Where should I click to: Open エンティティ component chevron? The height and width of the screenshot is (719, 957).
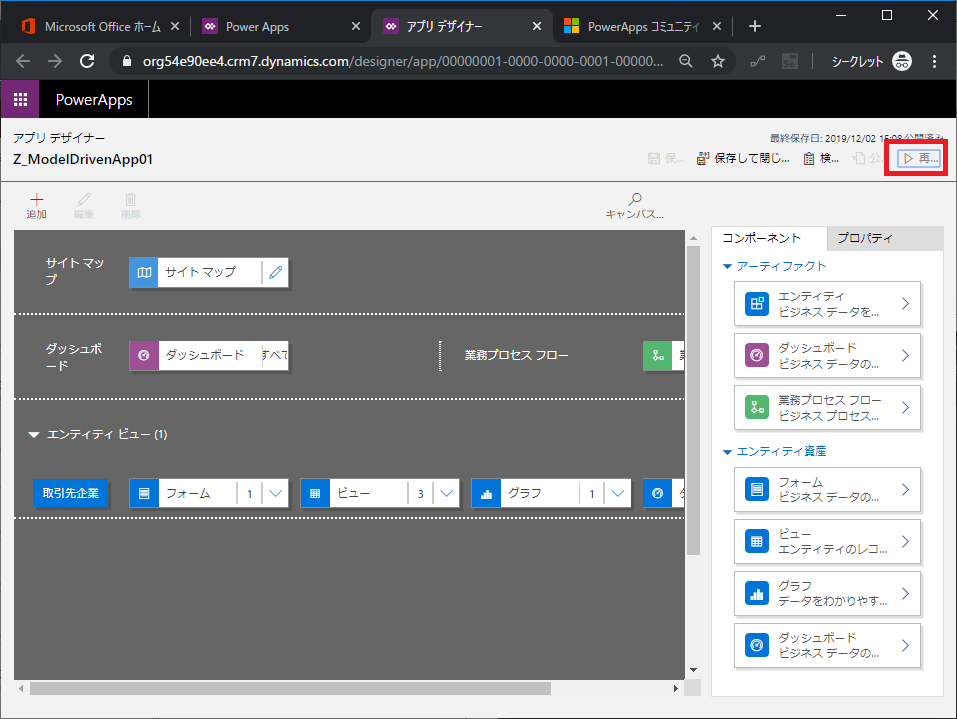(x=906, y=303)
